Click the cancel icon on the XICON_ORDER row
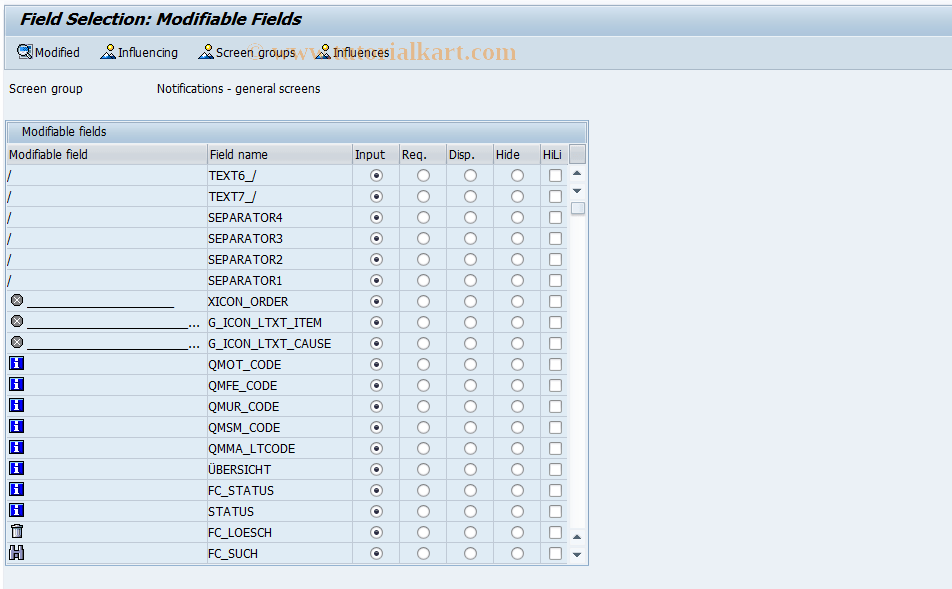 coord(16,301)
